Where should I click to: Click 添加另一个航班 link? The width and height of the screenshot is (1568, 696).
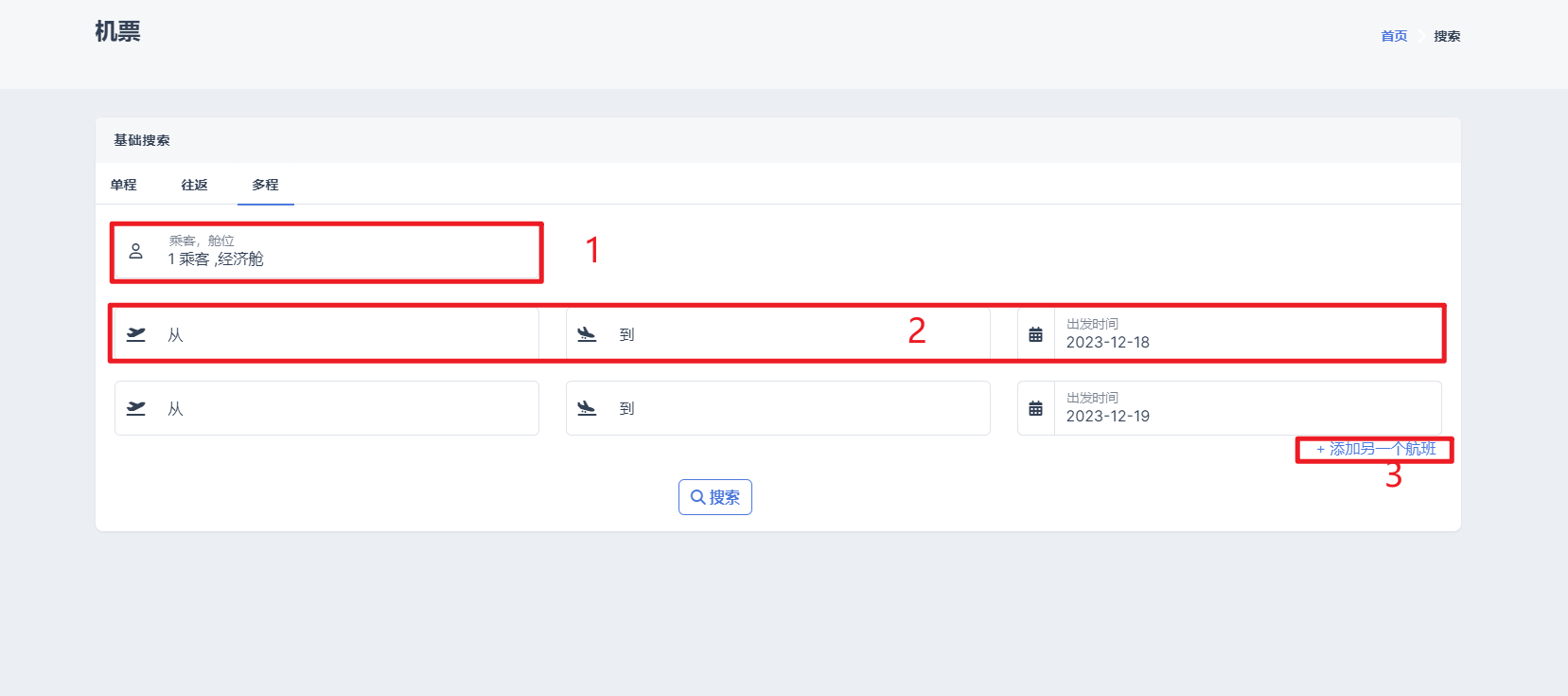point(1376,449)
